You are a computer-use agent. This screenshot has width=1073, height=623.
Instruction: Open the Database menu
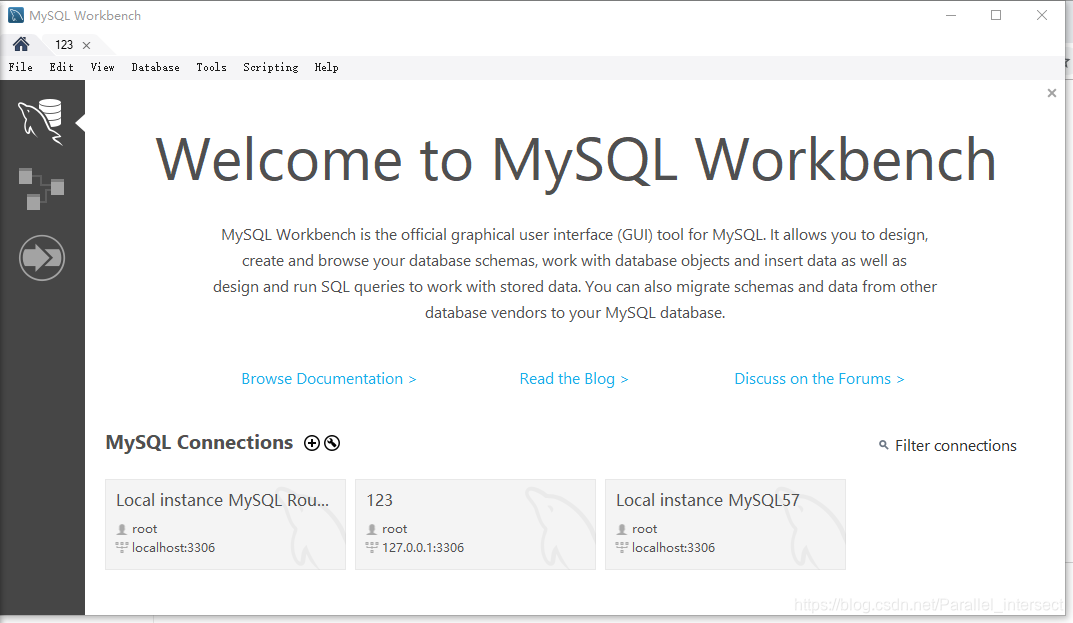(x=155, y=67)
